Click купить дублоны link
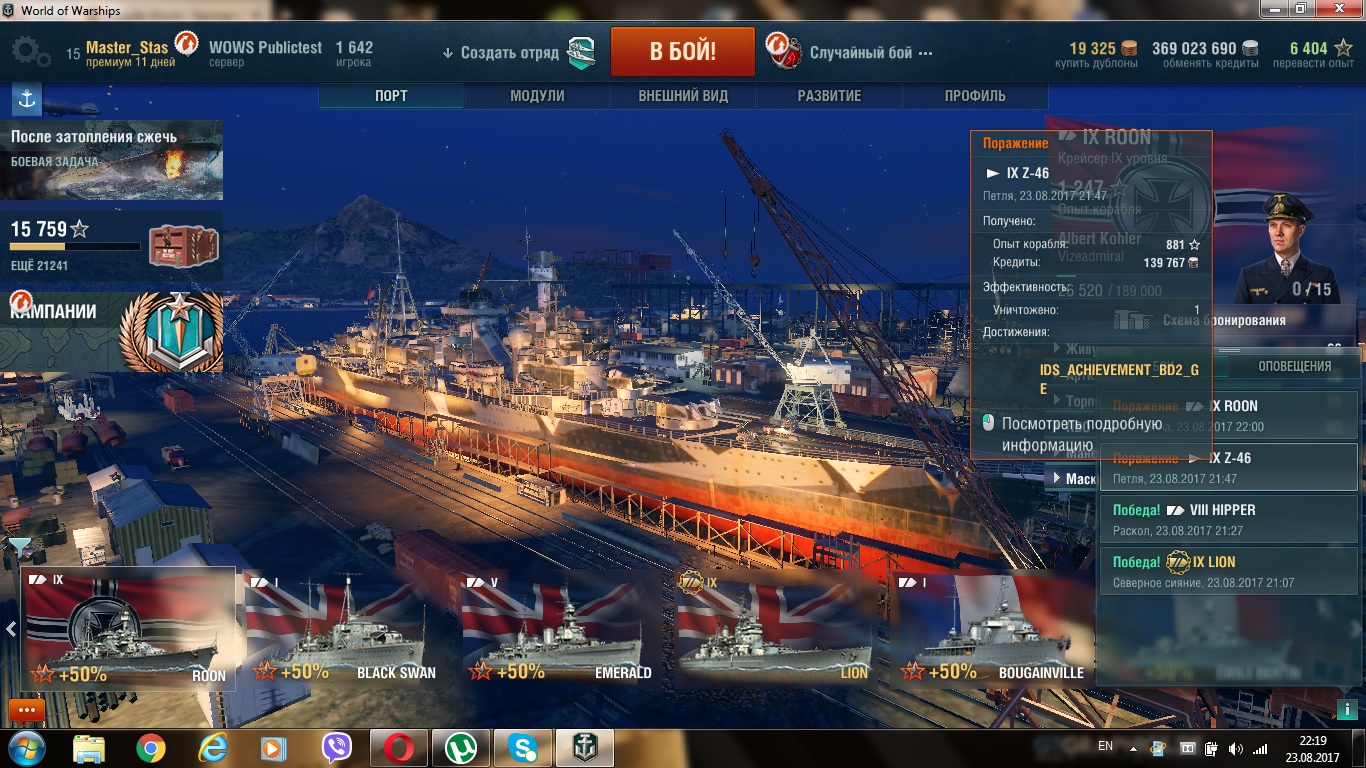The width and height of the screenshot is (1366, 768). 1096,63
